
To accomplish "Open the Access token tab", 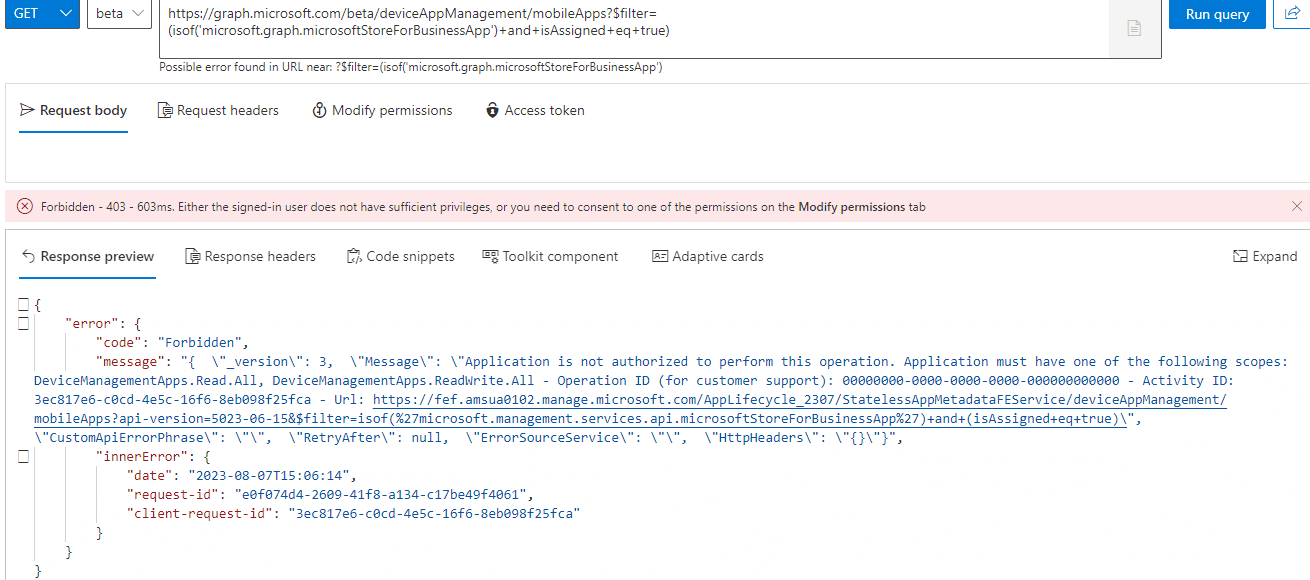I will coord(535,111).
